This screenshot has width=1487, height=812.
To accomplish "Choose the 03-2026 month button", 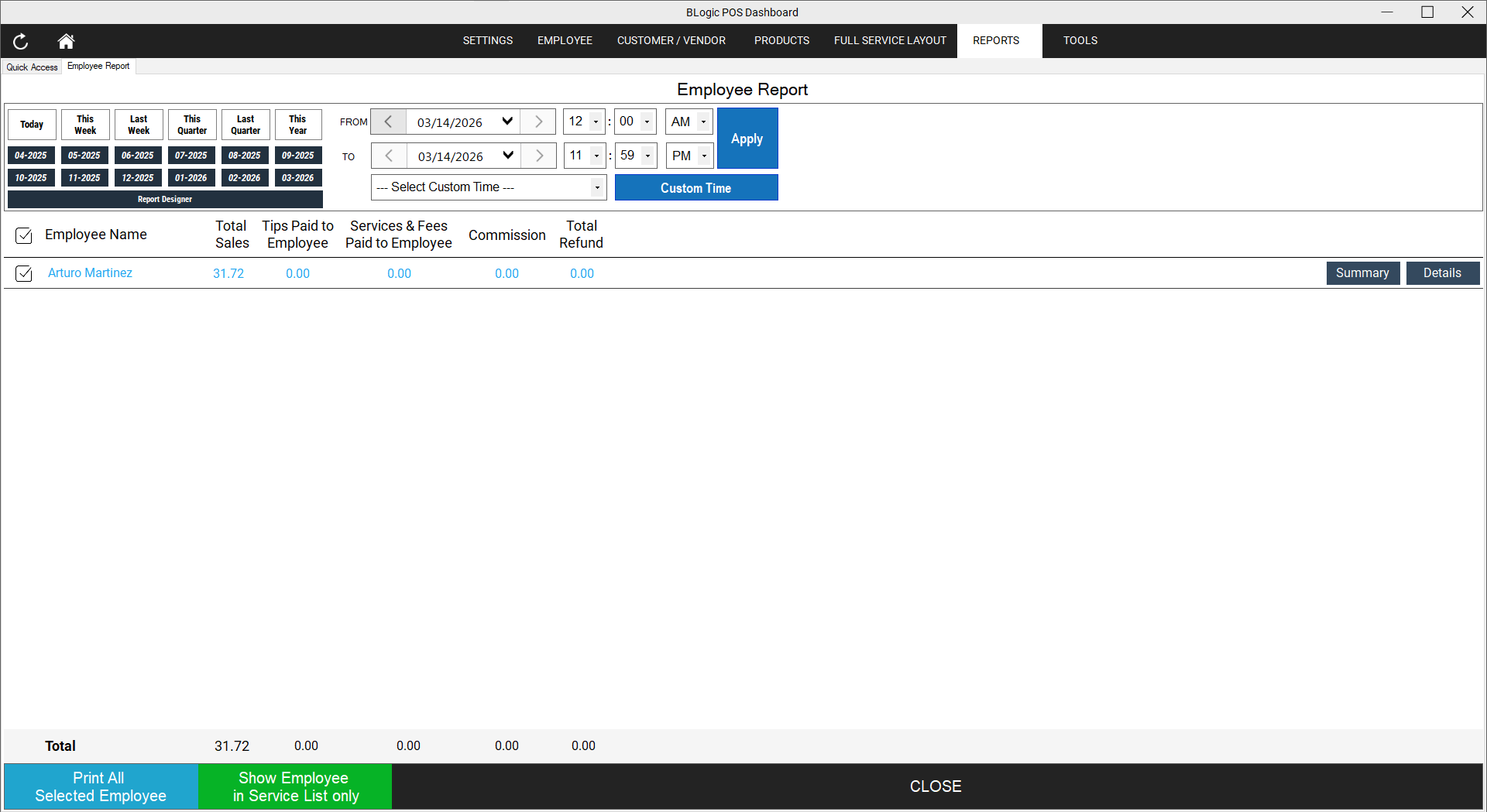I will click(x=298, y=178).
